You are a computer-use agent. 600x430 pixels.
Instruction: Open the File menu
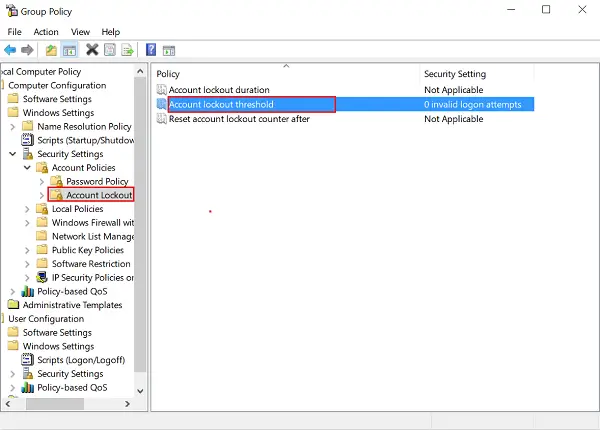click(15, 32)
